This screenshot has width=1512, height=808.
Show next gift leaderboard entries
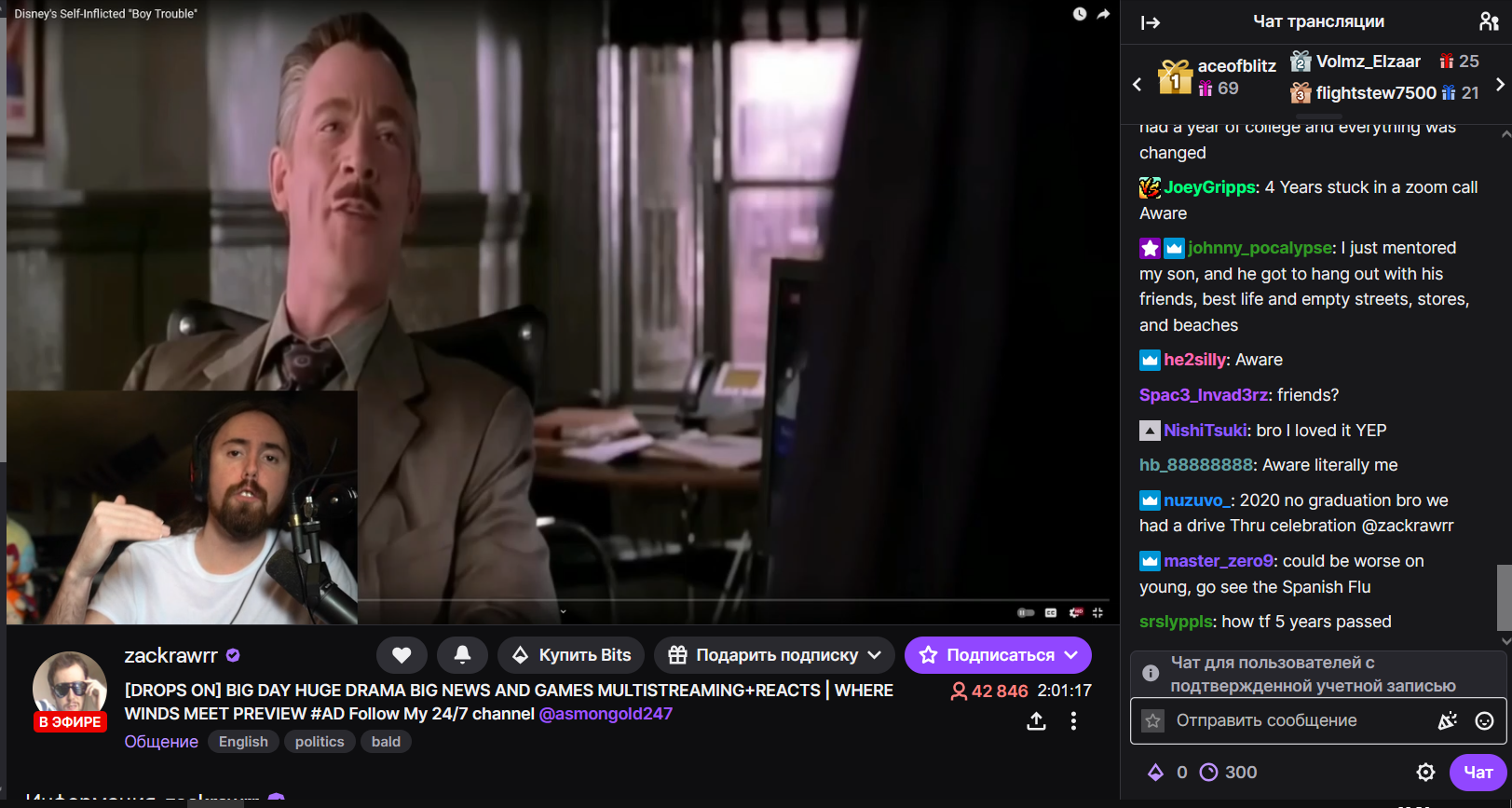point(1499,84)
